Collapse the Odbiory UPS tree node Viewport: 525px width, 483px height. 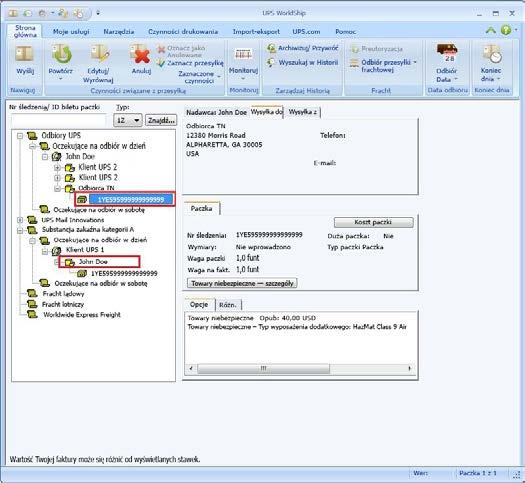pos(20,136)
